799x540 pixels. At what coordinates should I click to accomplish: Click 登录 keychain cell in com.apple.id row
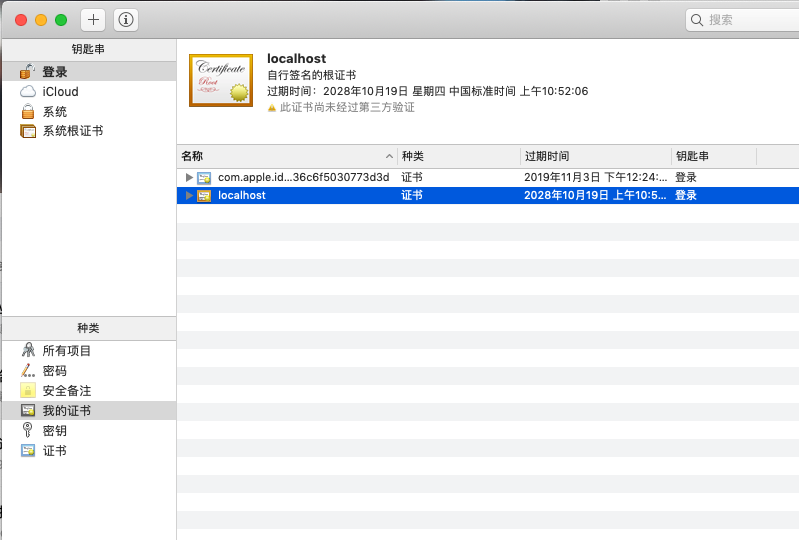pyautogui.click(x=686, y=177)
